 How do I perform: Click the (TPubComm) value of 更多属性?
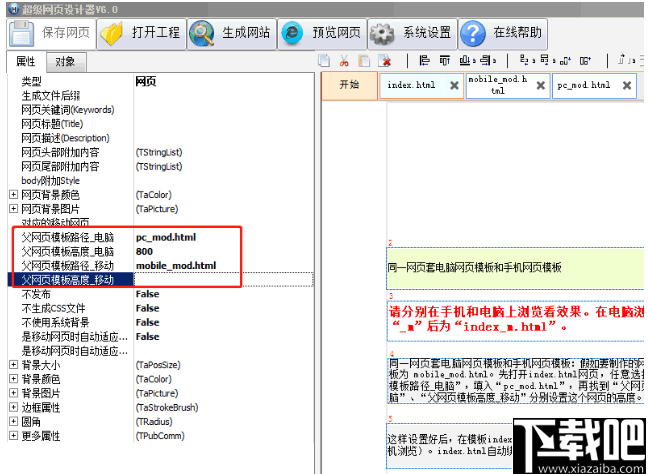click(160, 436)
